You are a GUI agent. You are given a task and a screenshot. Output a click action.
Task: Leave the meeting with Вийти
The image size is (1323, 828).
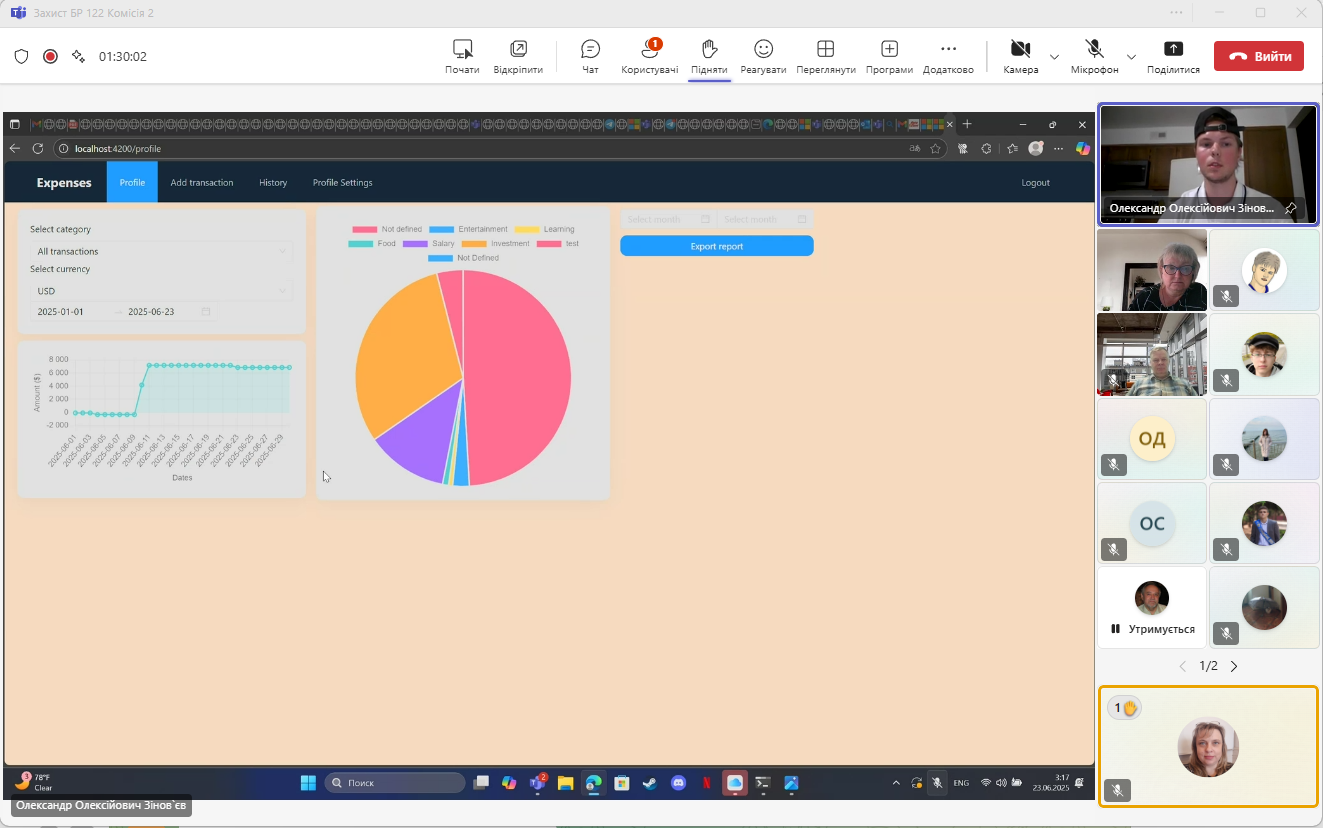pyautogui.click(x=1259, y=56)
